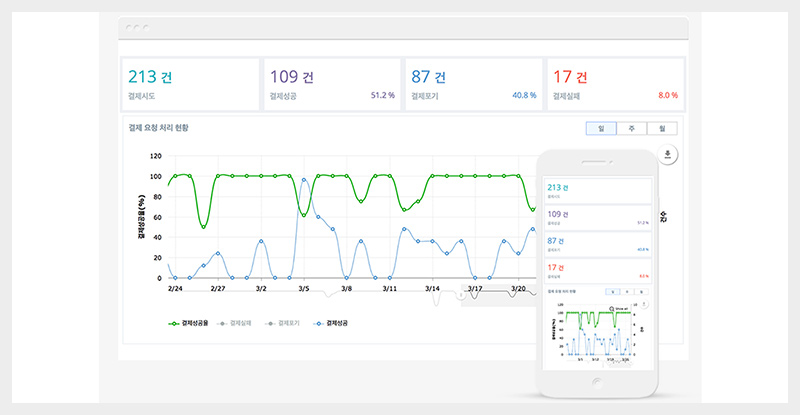Click the green line dip near 2/27

tap(204, 226)
